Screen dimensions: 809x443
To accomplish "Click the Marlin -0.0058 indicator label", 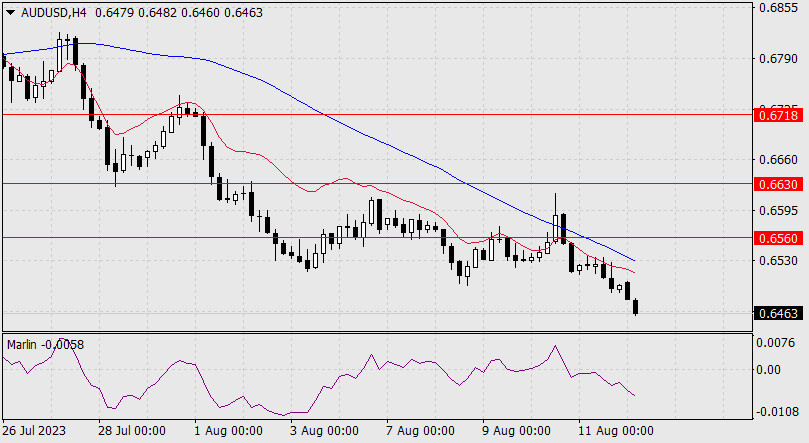I will pos(45,344).
